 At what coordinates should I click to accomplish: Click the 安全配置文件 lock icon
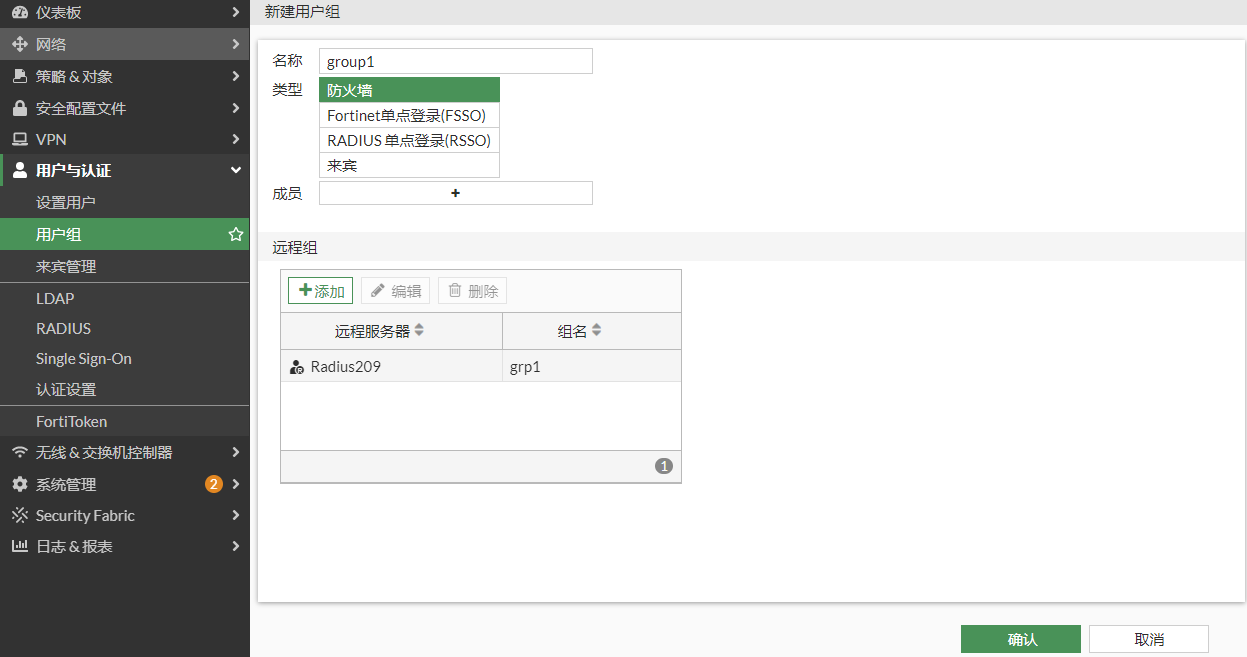[x=19, y=108]
